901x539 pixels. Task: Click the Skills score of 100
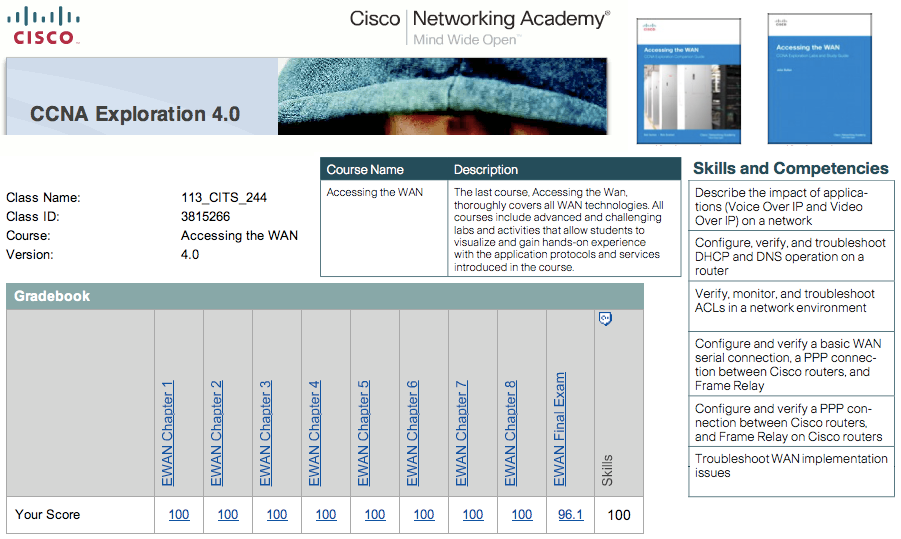click(x=619, y=515)
